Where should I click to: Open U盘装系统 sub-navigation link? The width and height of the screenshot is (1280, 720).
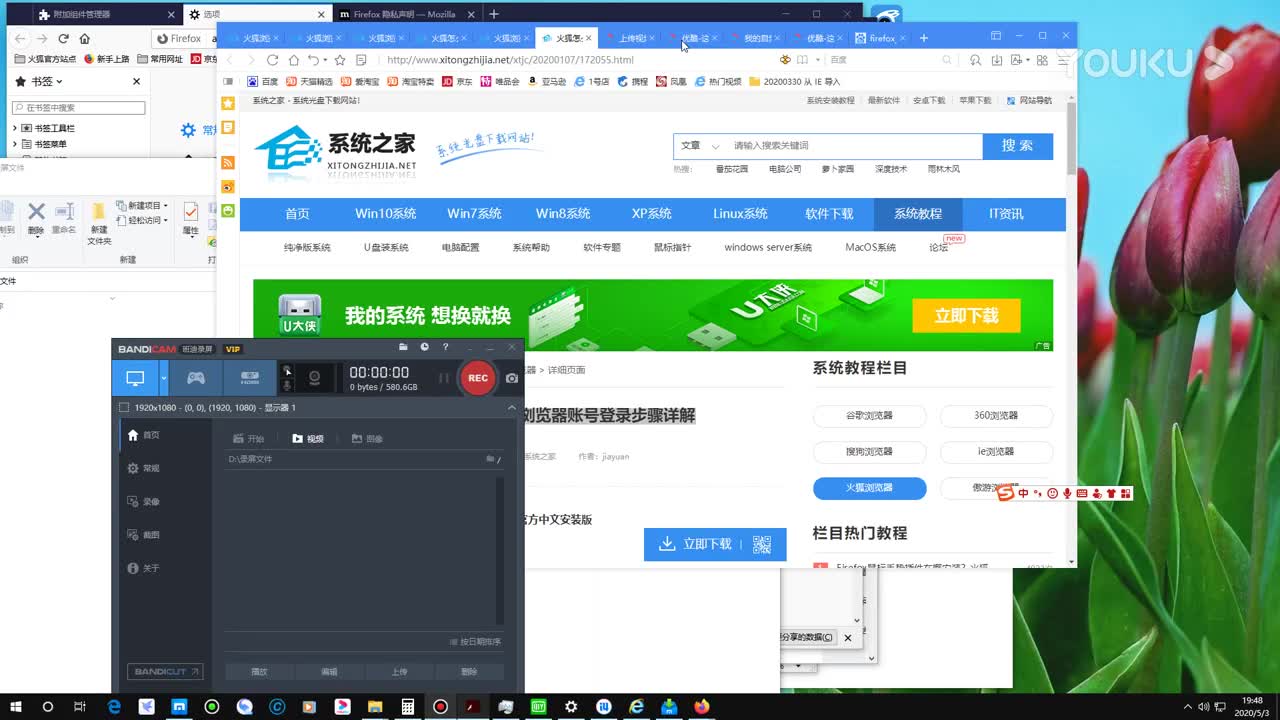coord(386,248)
